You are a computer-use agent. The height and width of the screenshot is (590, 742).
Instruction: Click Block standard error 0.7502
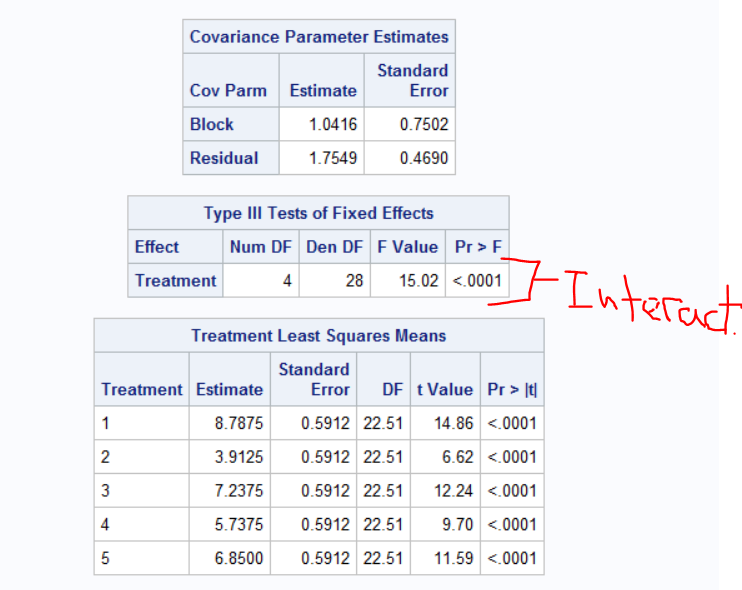coord(424,124)
